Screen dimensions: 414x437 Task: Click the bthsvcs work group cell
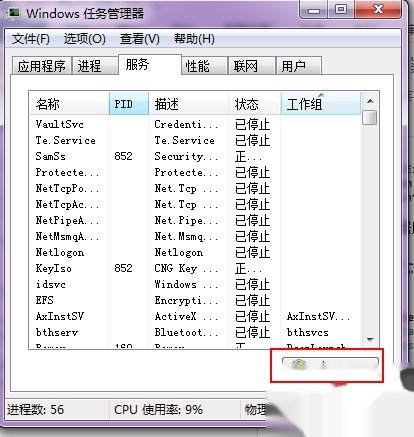coord(307,332)
